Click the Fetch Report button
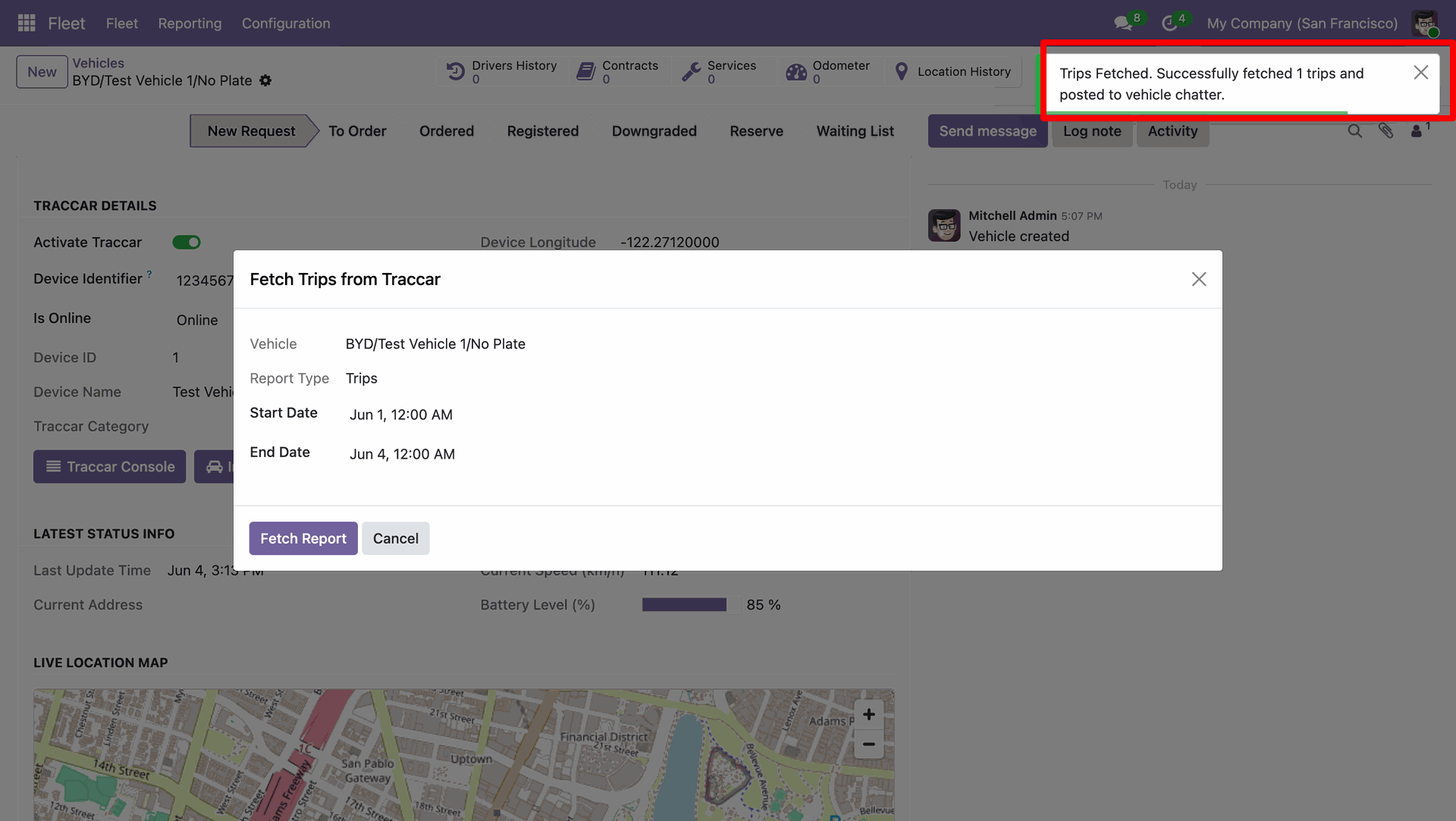 click(303, 538)
